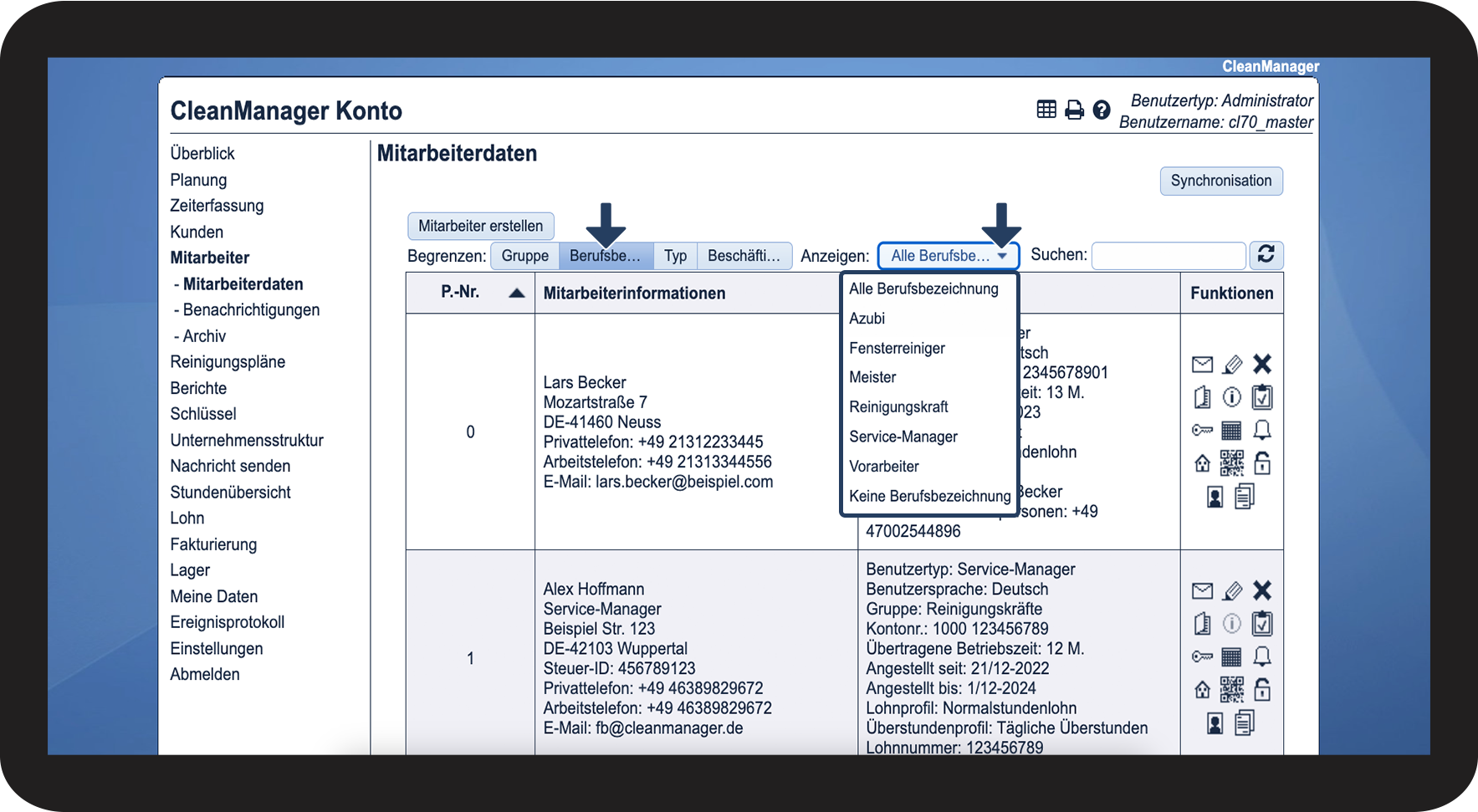The image size is (1478, 812).
Task: Open help via the question mark icon
Action: click(x=1102, y=110)
